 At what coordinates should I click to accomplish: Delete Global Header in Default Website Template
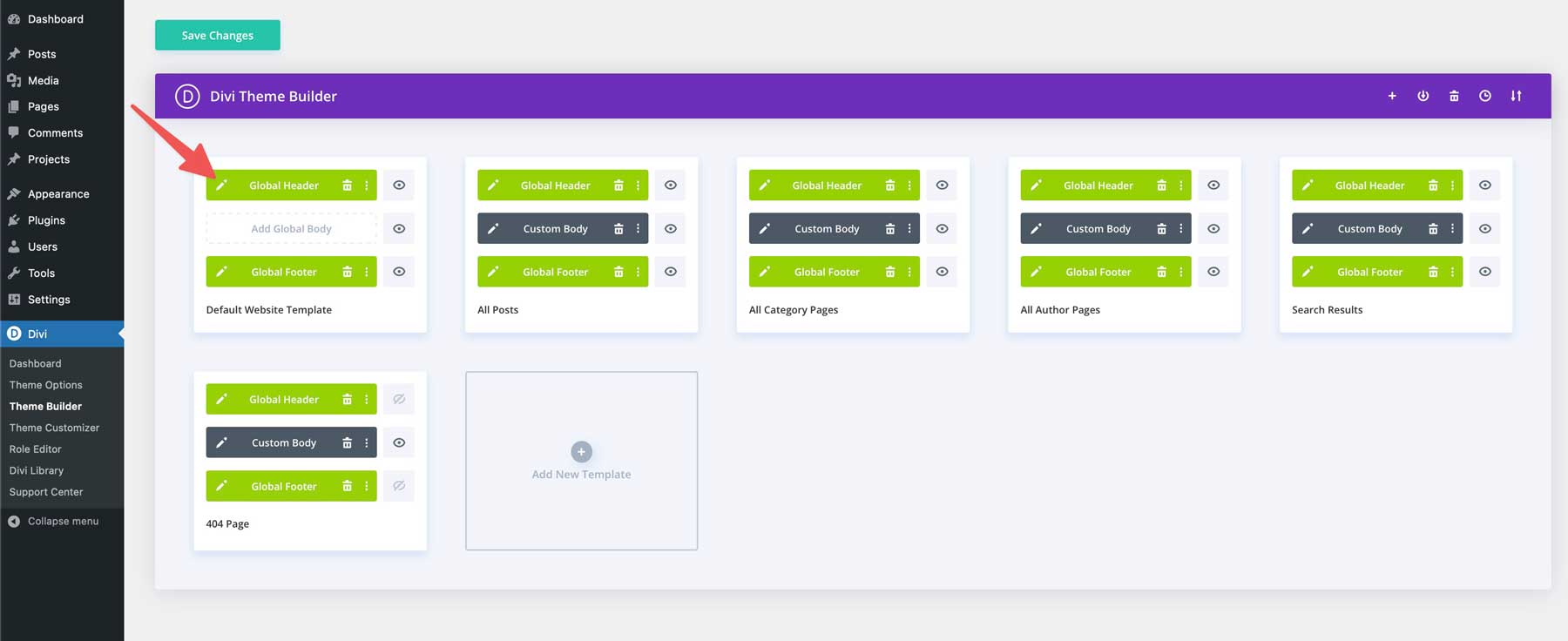pyautogui.click(x=347, y=186)
